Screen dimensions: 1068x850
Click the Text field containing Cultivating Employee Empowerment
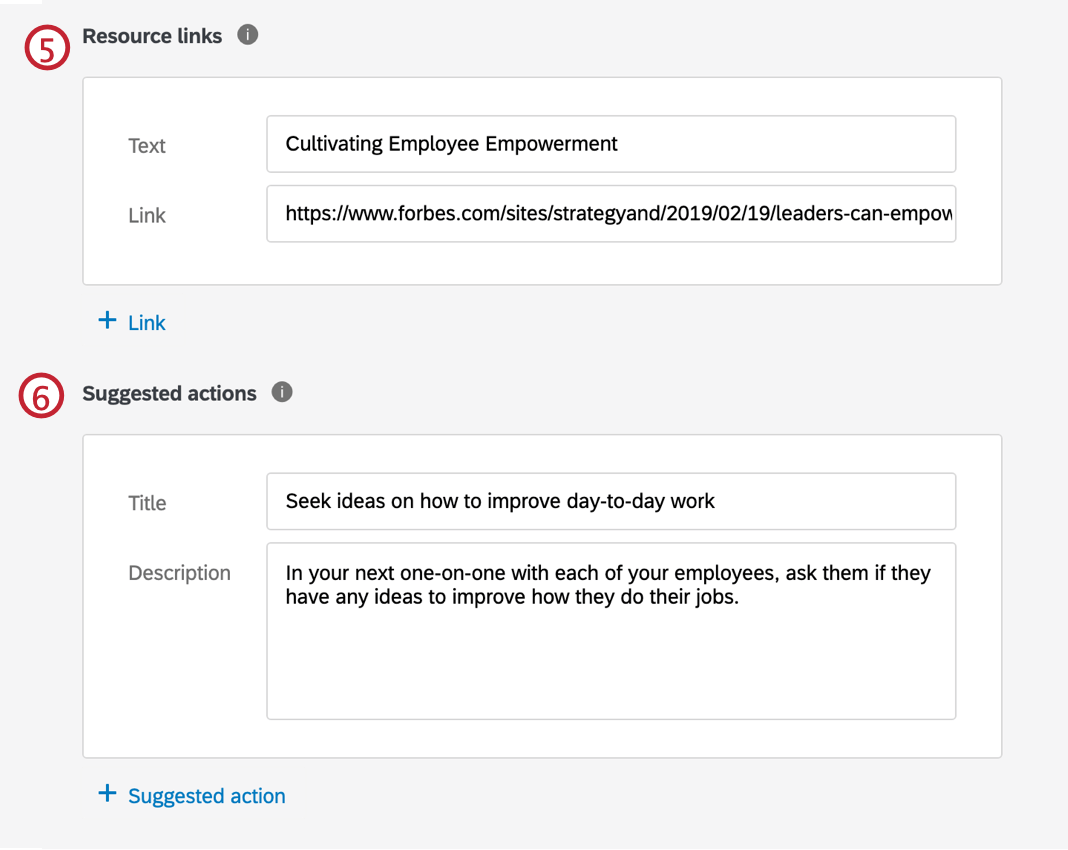610,143
